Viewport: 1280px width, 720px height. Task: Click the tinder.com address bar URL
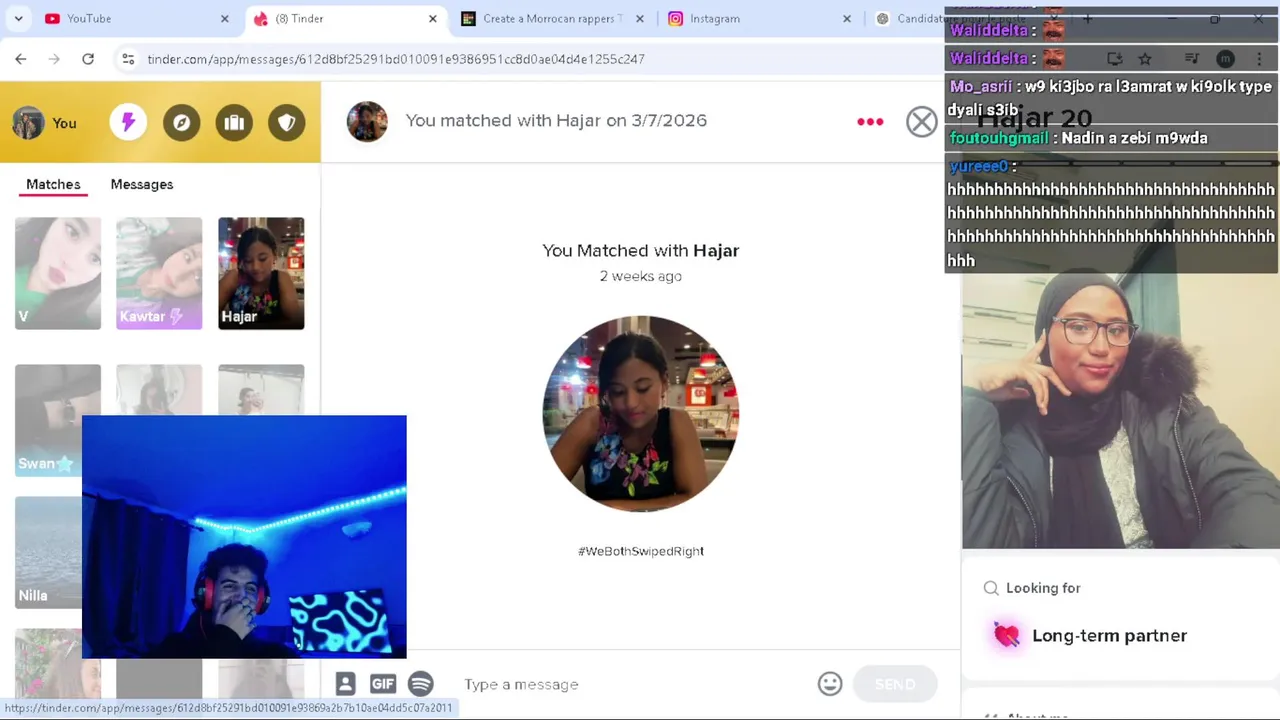(396, 59)
